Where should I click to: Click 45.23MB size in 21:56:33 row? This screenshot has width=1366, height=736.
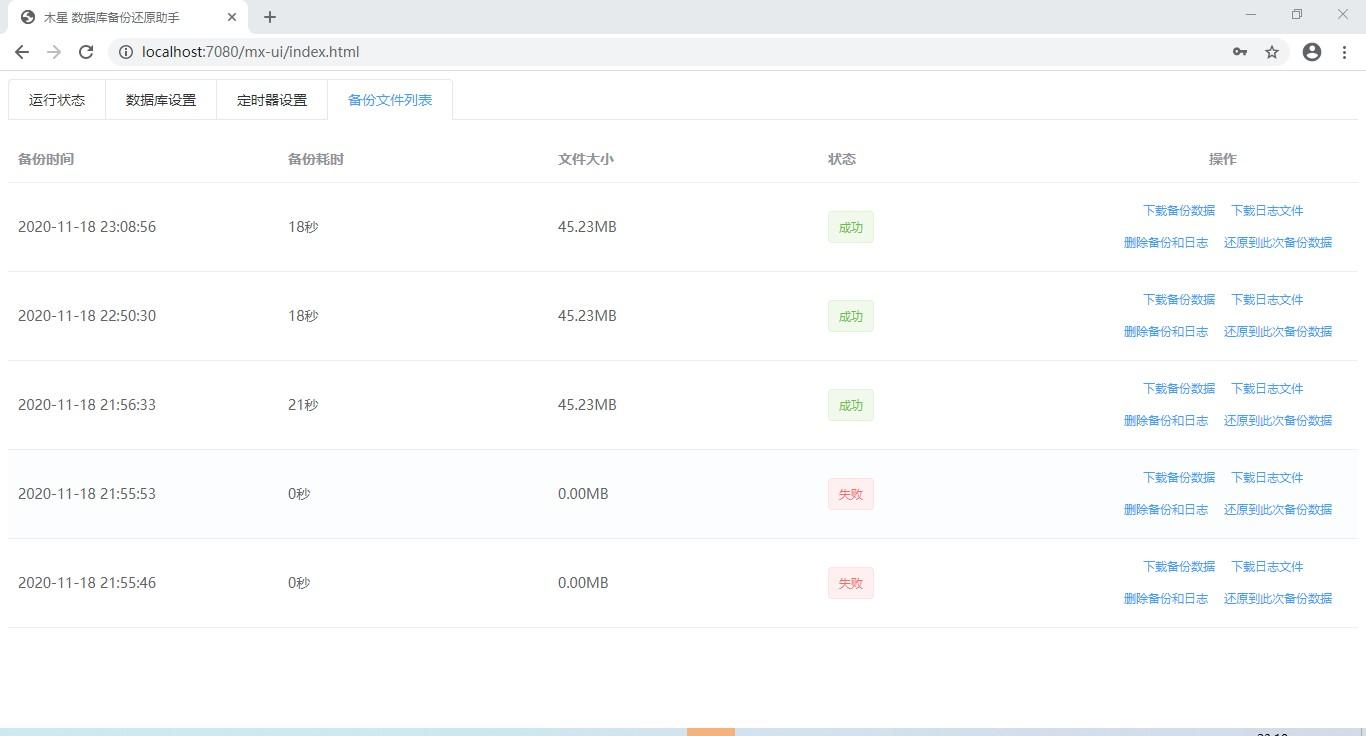(587, 405)
